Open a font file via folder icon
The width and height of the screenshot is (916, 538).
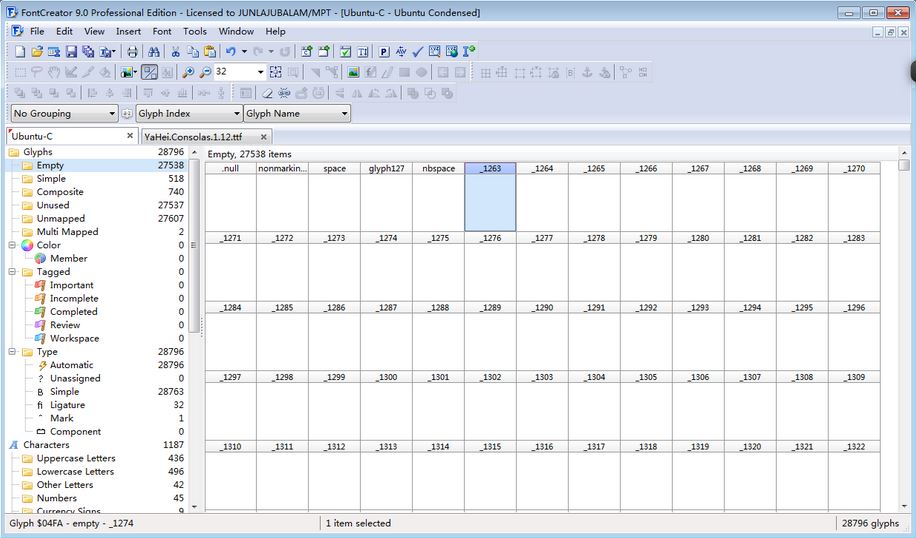click(37, 51)
